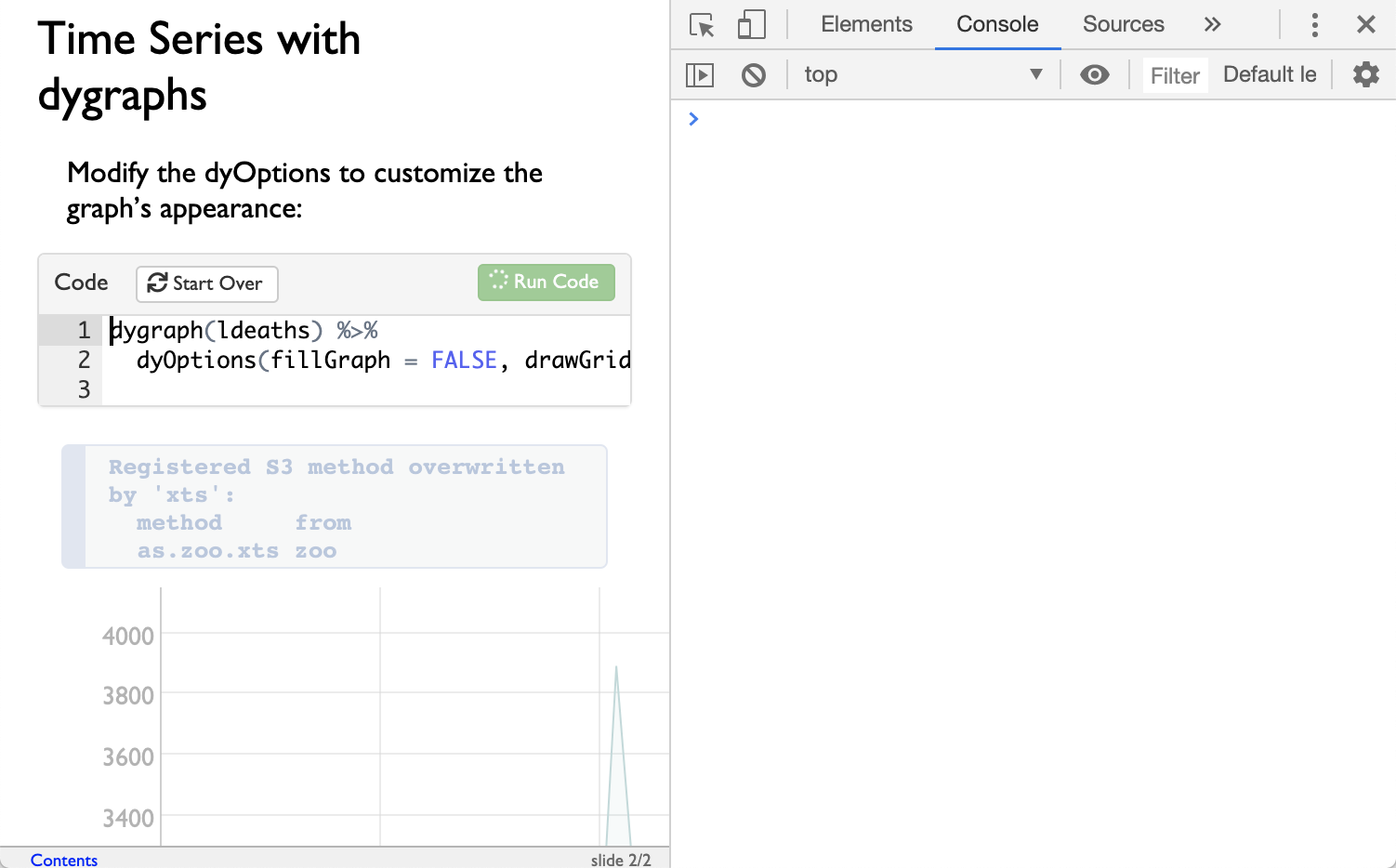Toggle the console Filter bar
1396x868 pixels.
(1174, 75)
